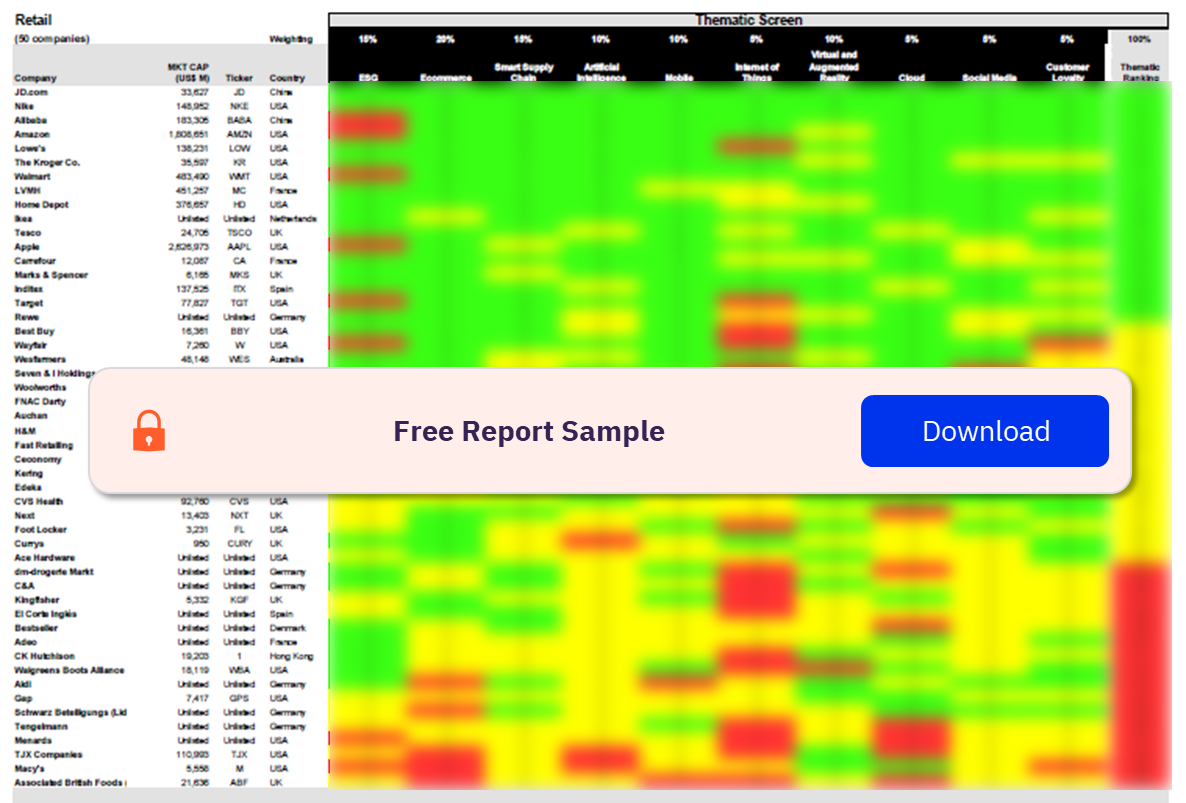
Task: Select the ESG column header
Action: coord(368,77)
